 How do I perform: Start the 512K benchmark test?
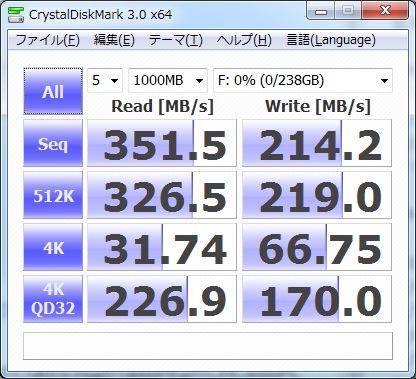(53, 195)
